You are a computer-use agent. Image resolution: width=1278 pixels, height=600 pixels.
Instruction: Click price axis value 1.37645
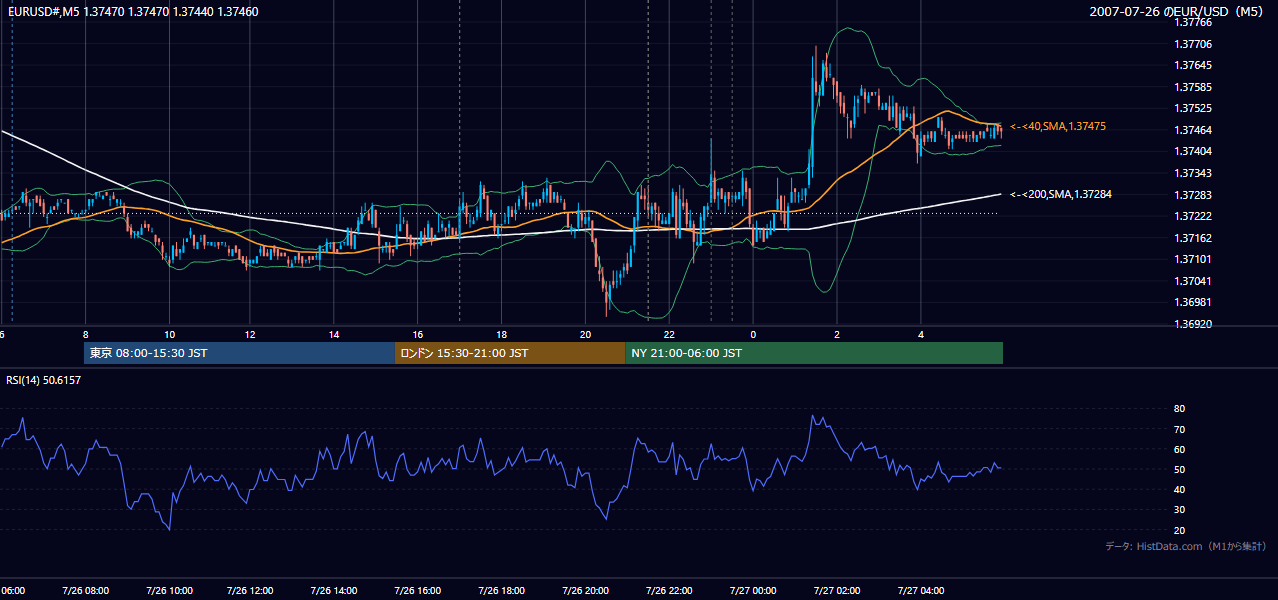click(x=1193, y=65)
